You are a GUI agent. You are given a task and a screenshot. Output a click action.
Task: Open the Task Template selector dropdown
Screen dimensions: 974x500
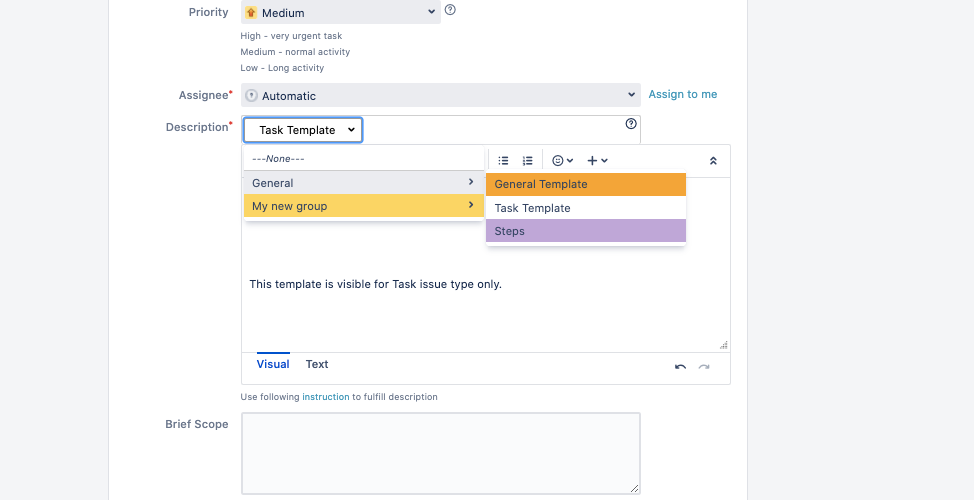point(303,130)
